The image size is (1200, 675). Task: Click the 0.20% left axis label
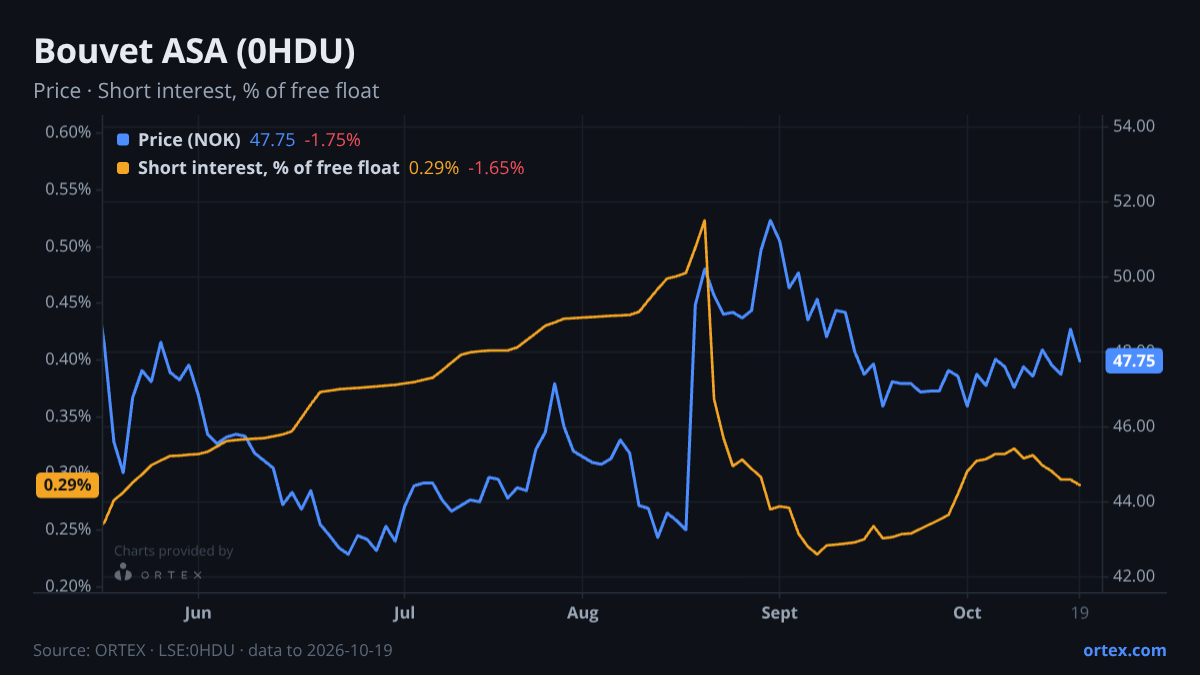(x=69, y=586)
